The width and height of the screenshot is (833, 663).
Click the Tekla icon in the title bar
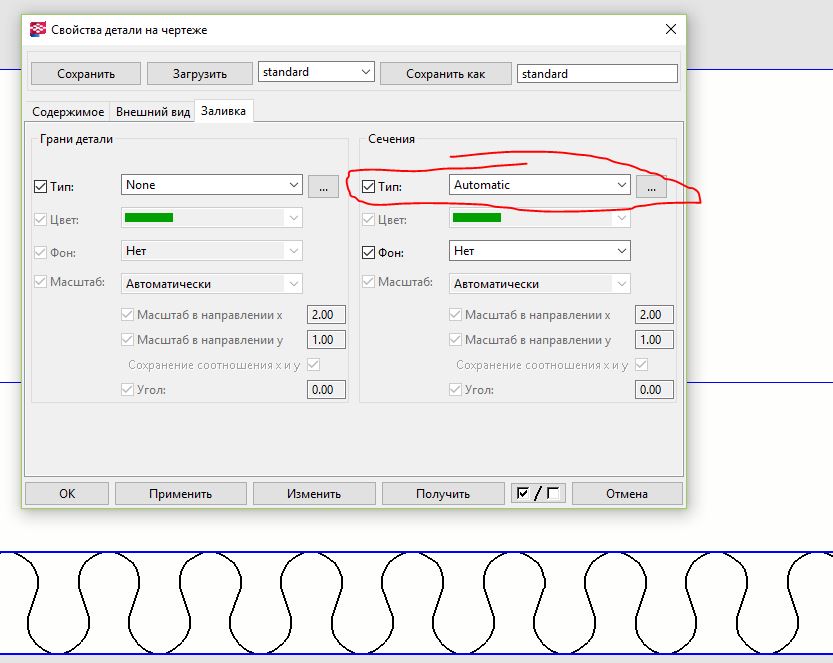coord(37,30)
